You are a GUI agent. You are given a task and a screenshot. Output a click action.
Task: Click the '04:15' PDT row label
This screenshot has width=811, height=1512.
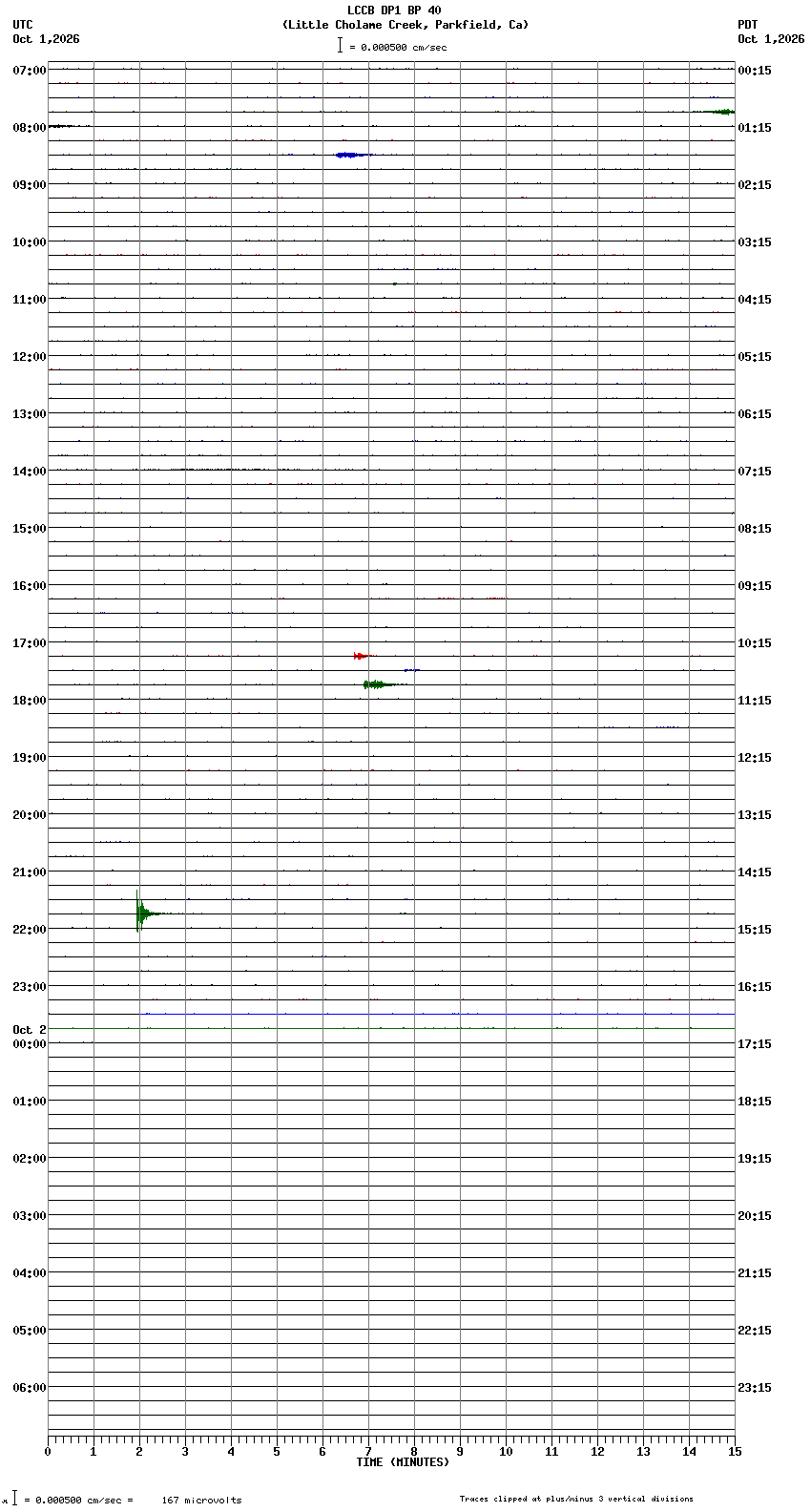click(755, 300)
